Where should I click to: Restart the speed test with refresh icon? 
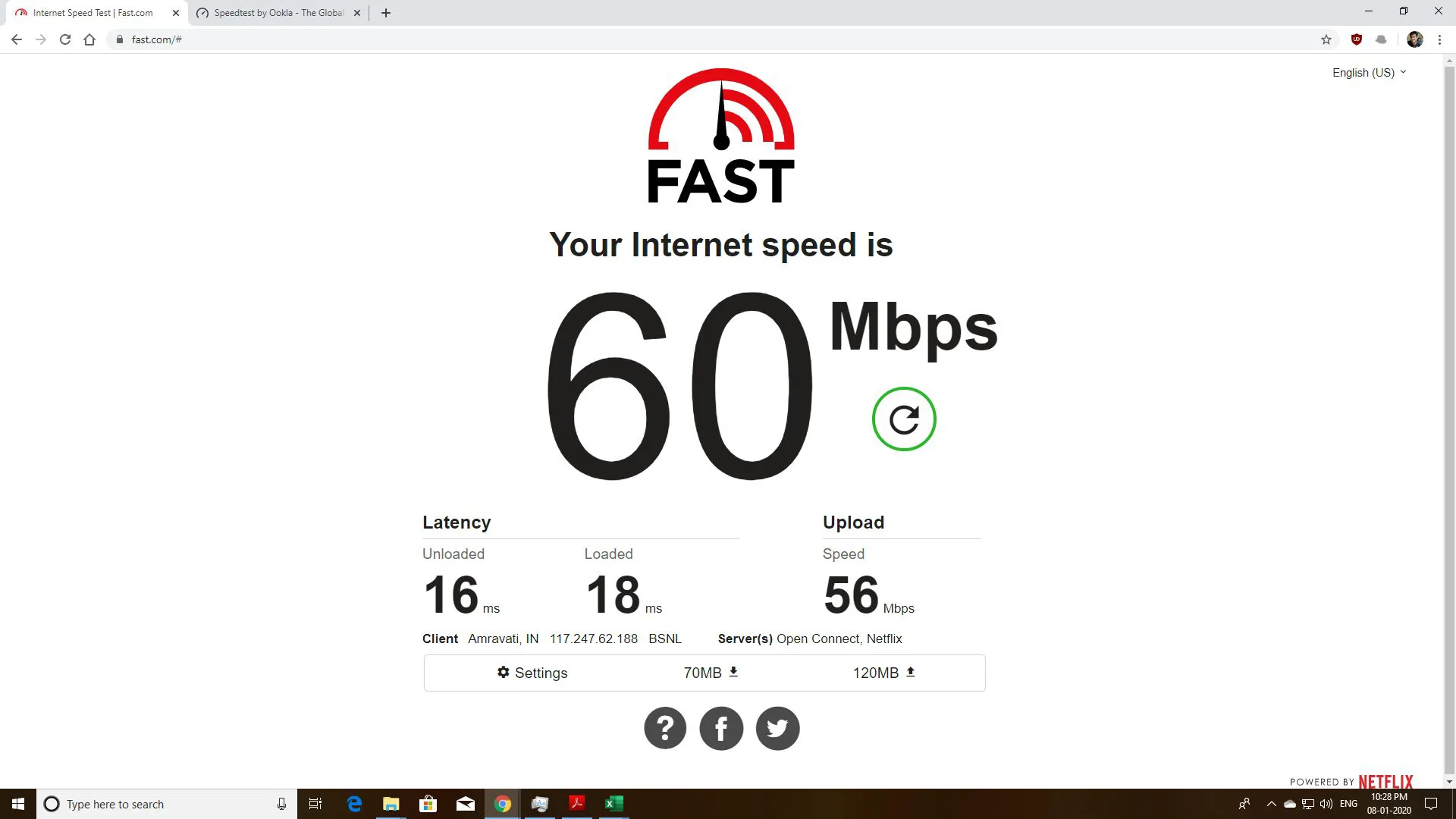click(x=904, y=419)
